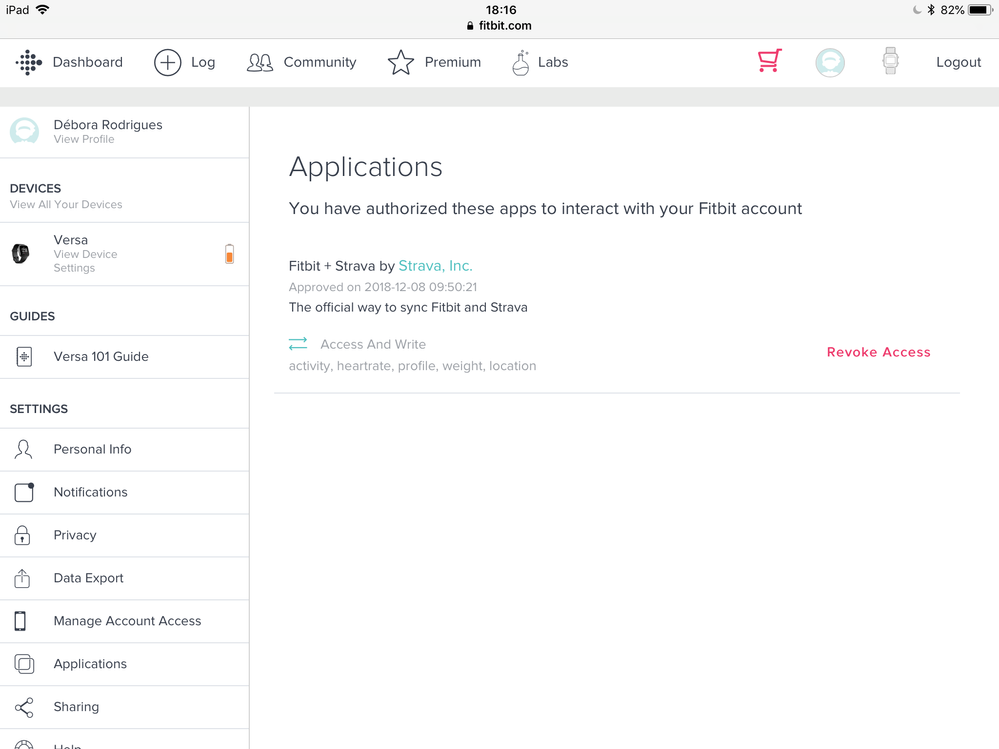Click the Premium star icon
This screenshot has height=749, width=999.
tap(401, 62)
